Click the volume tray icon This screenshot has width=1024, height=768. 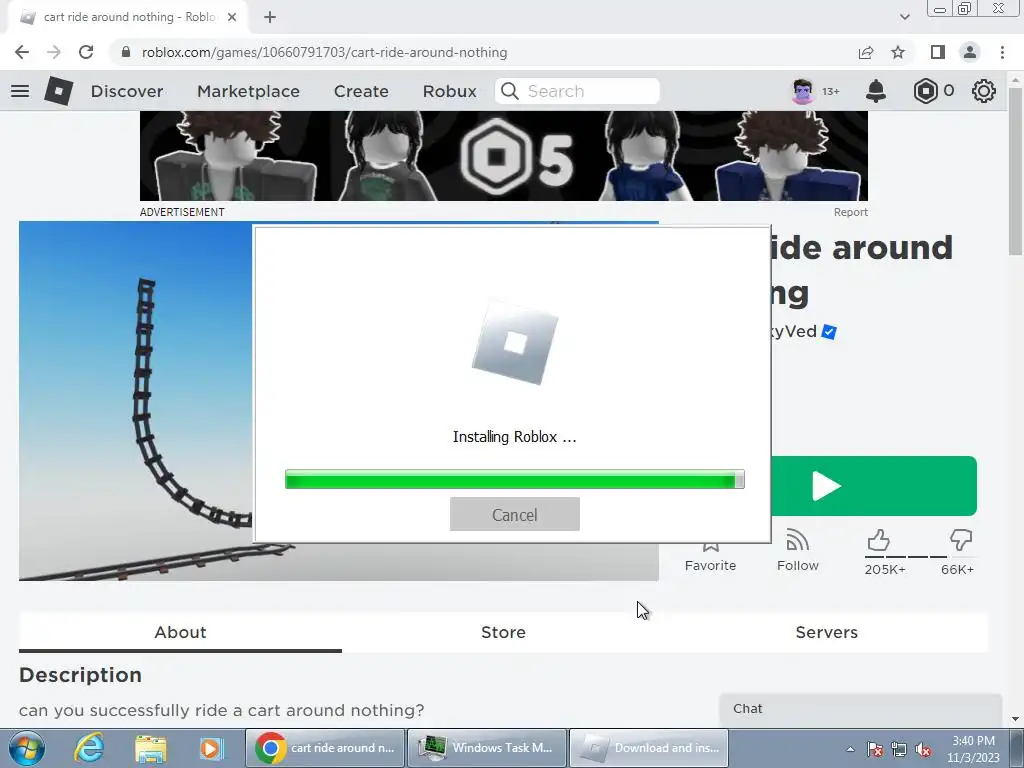coord(923,749)
